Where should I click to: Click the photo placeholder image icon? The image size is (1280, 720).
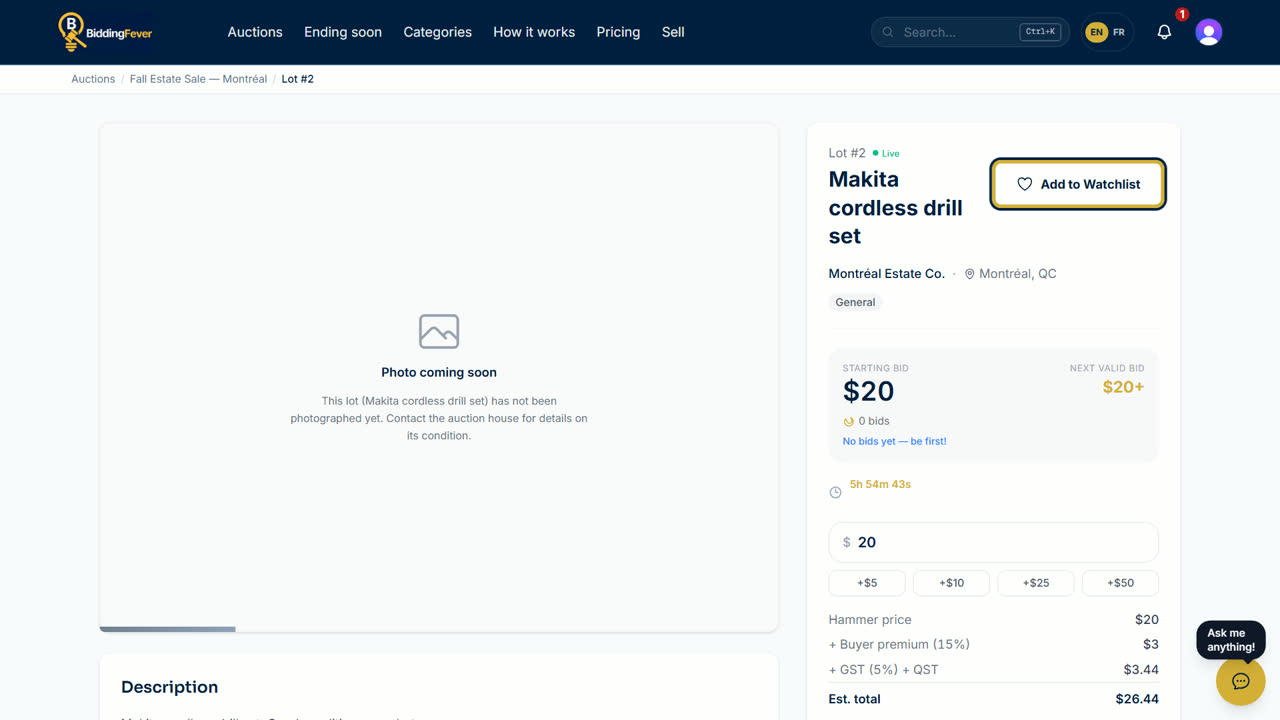(x=439, y=331)
